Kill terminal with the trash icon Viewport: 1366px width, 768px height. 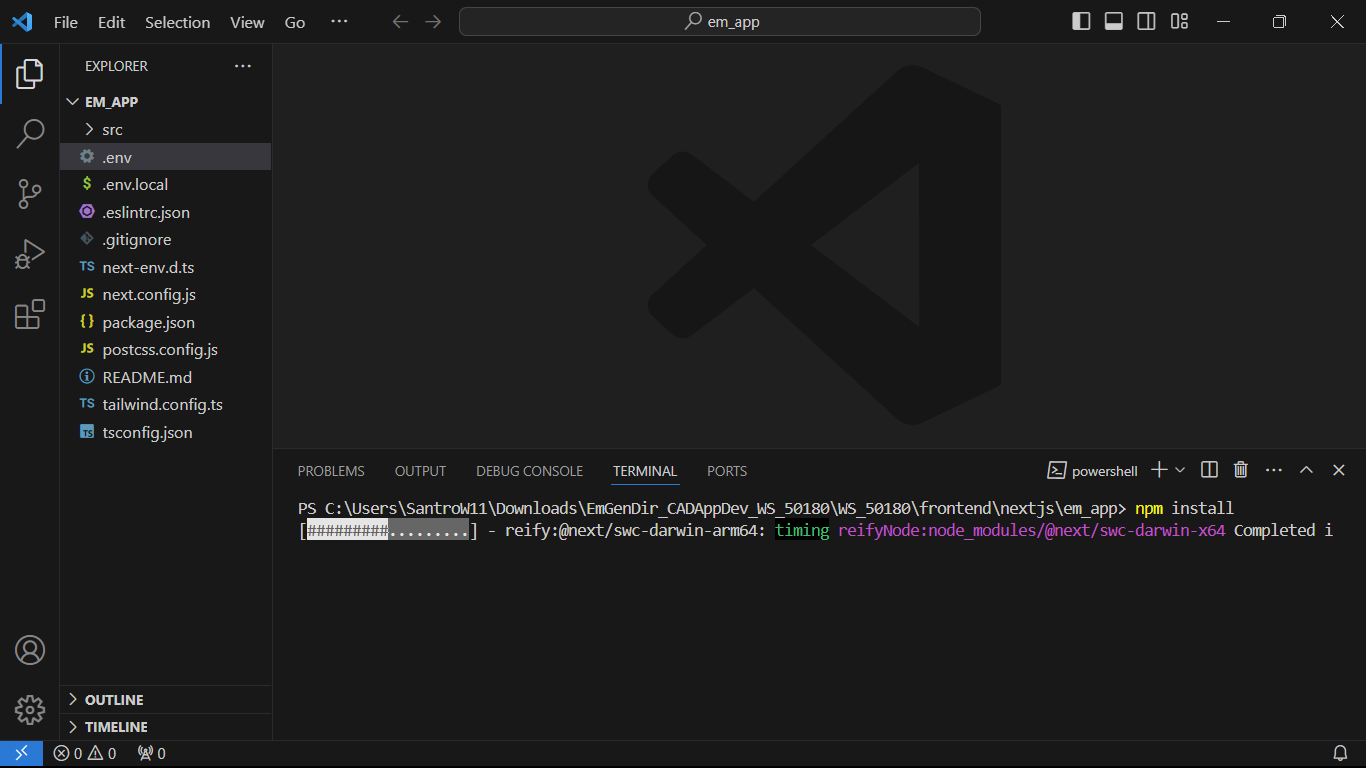1241,470
